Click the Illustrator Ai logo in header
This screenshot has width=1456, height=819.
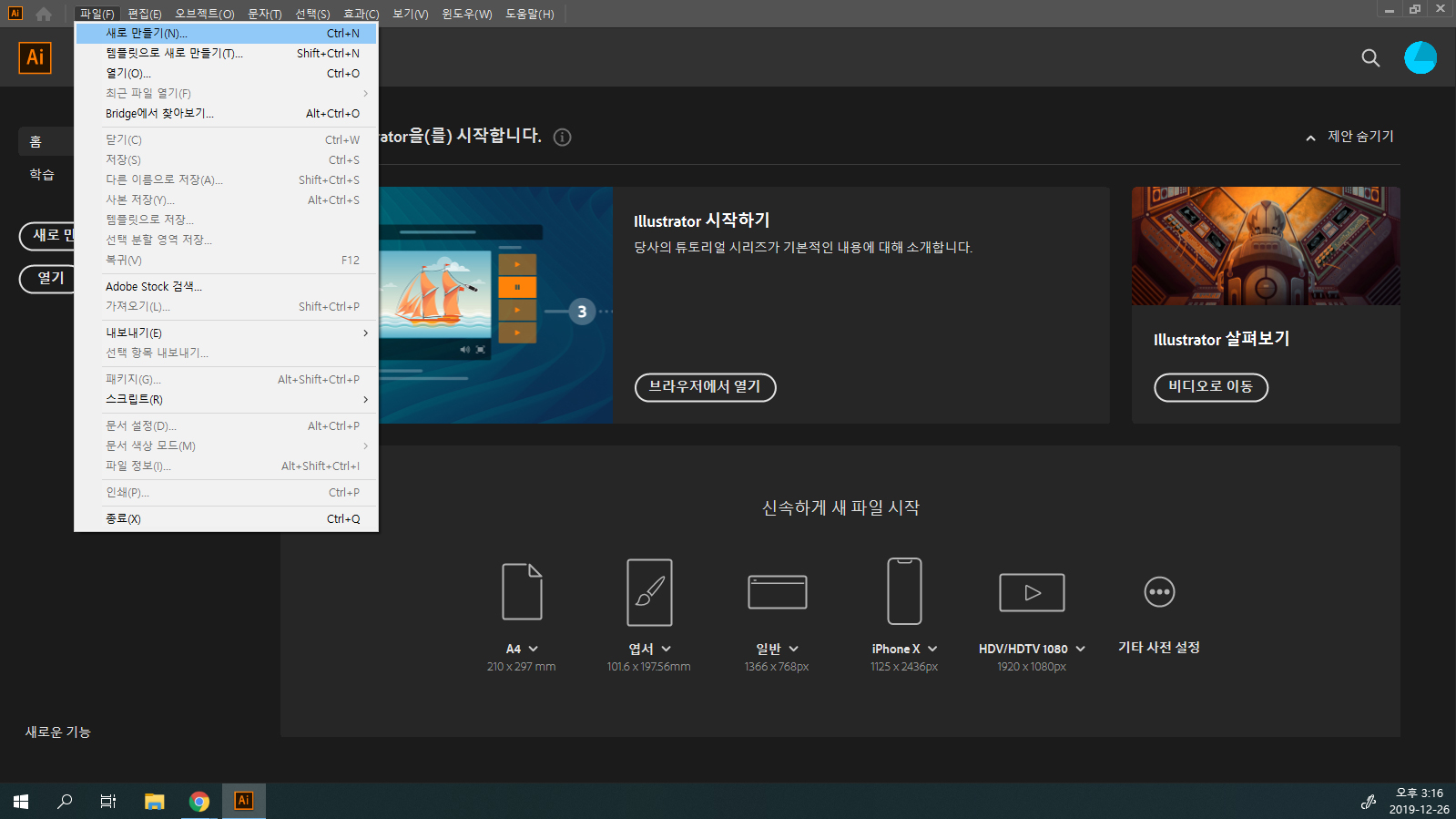coord(35,57)
